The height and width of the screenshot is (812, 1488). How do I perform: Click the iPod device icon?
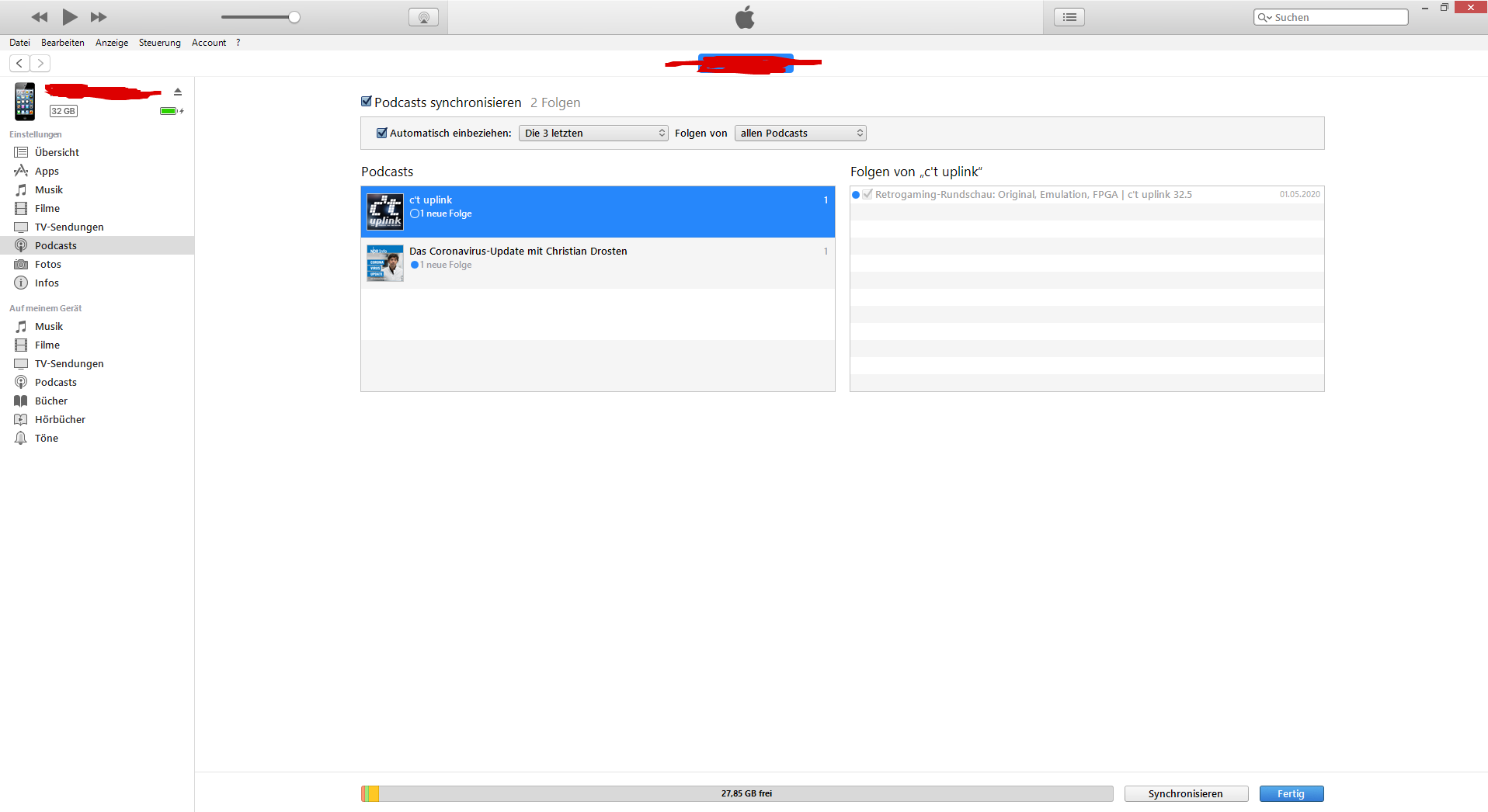(25, 102)
